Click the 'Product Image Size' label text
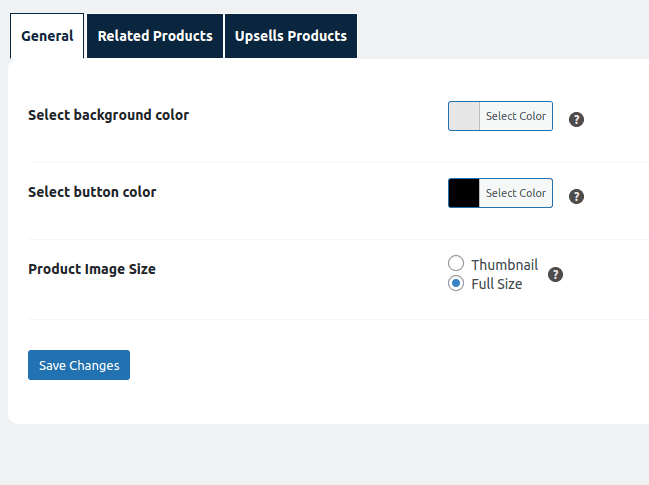The height and width of the screenshot is (485, 649). click(92, 269)
